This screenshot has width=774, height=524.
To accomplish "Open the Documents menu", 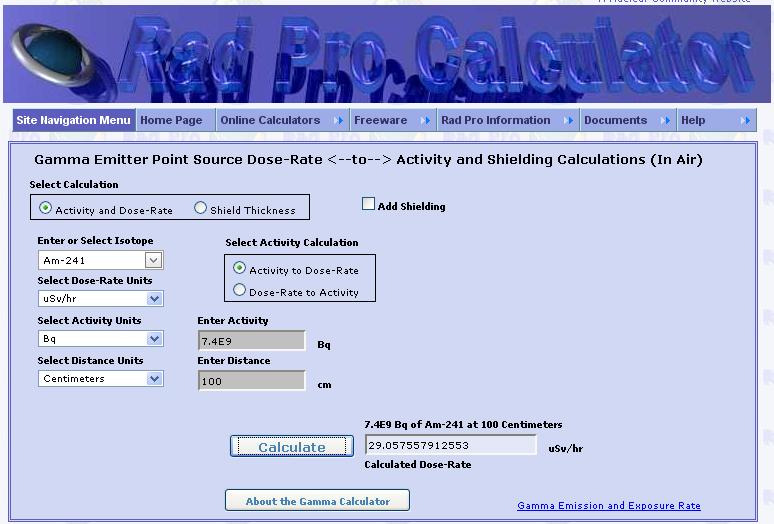I will tap(628, 120).
